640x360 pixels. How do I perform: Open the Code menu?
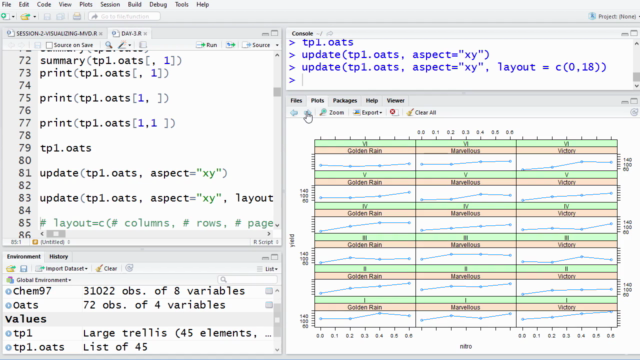pyautogui.click(x=44, y=4)
